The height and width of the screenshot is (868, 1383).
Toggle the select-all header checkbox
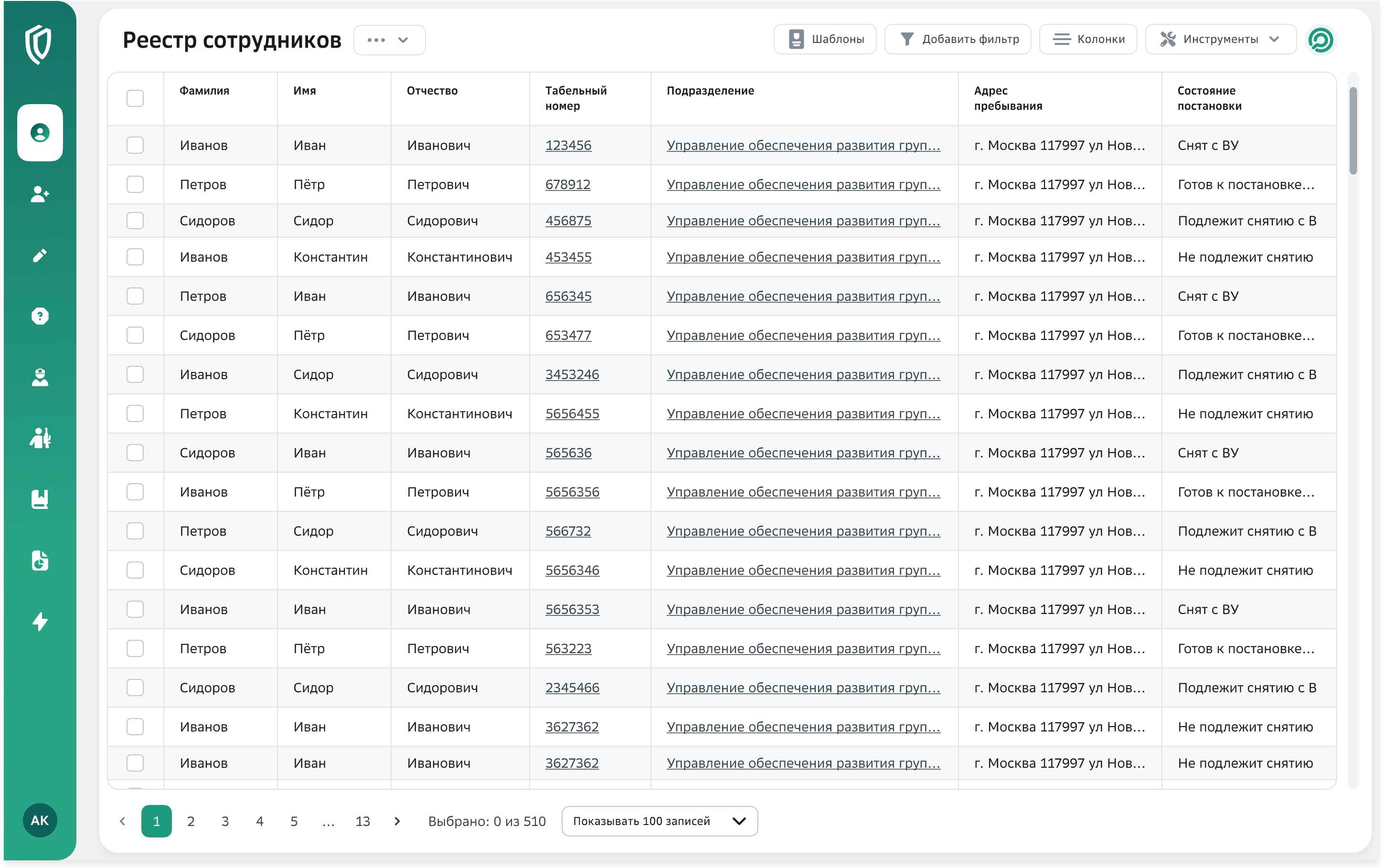(135, 98)
